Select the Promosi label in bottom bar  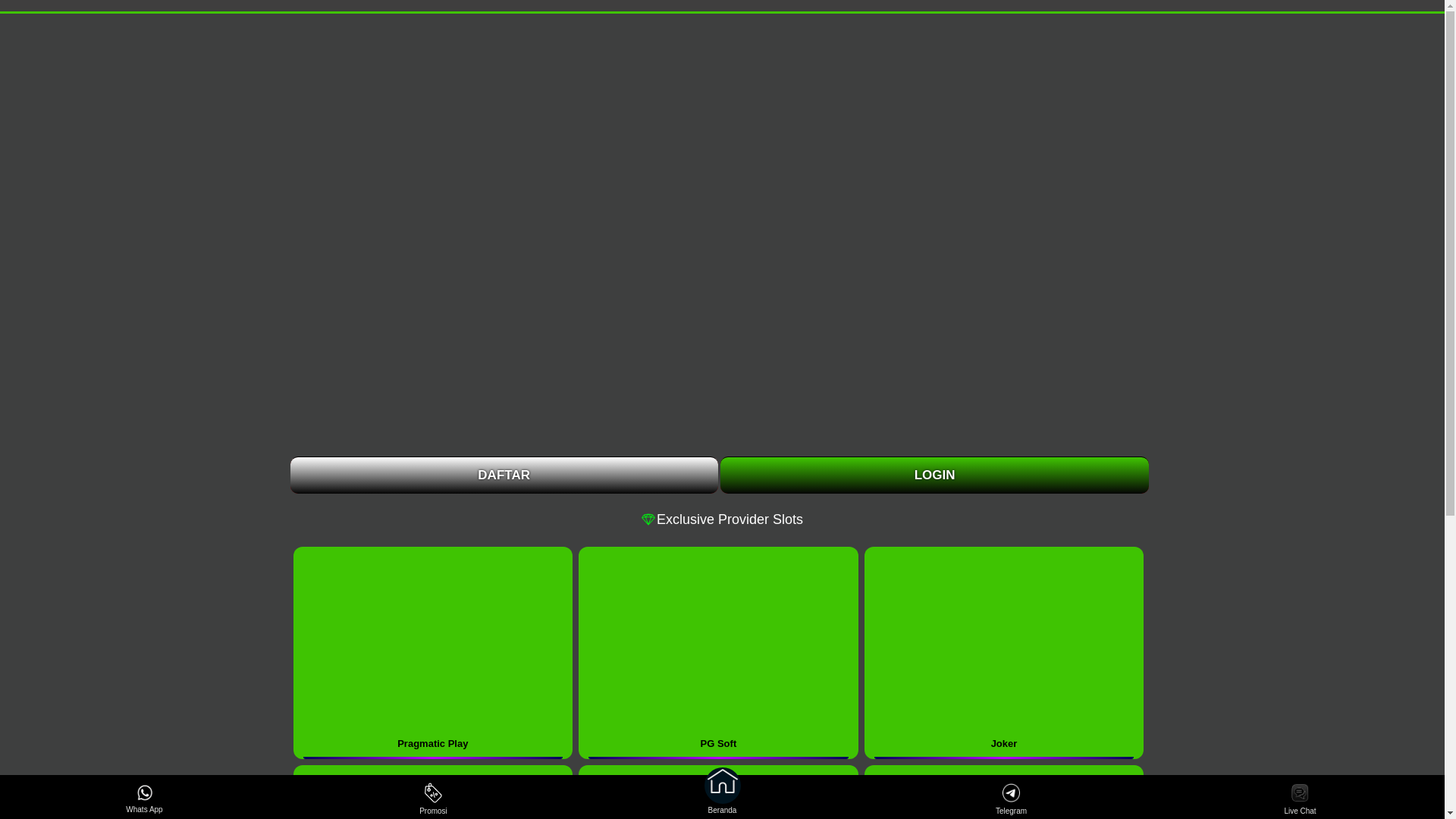433,811
